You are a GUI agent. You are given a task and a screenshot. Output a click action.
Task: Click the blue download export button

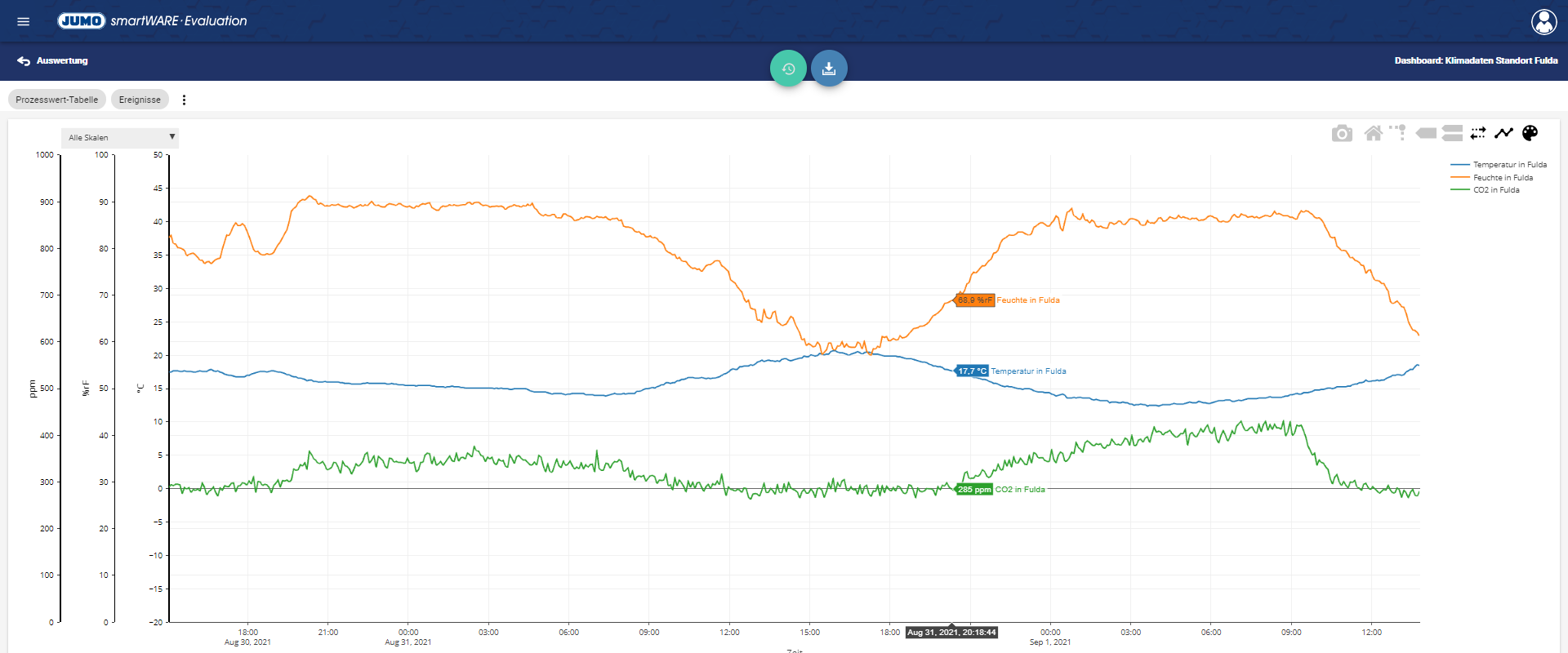[x=829, y=69]
